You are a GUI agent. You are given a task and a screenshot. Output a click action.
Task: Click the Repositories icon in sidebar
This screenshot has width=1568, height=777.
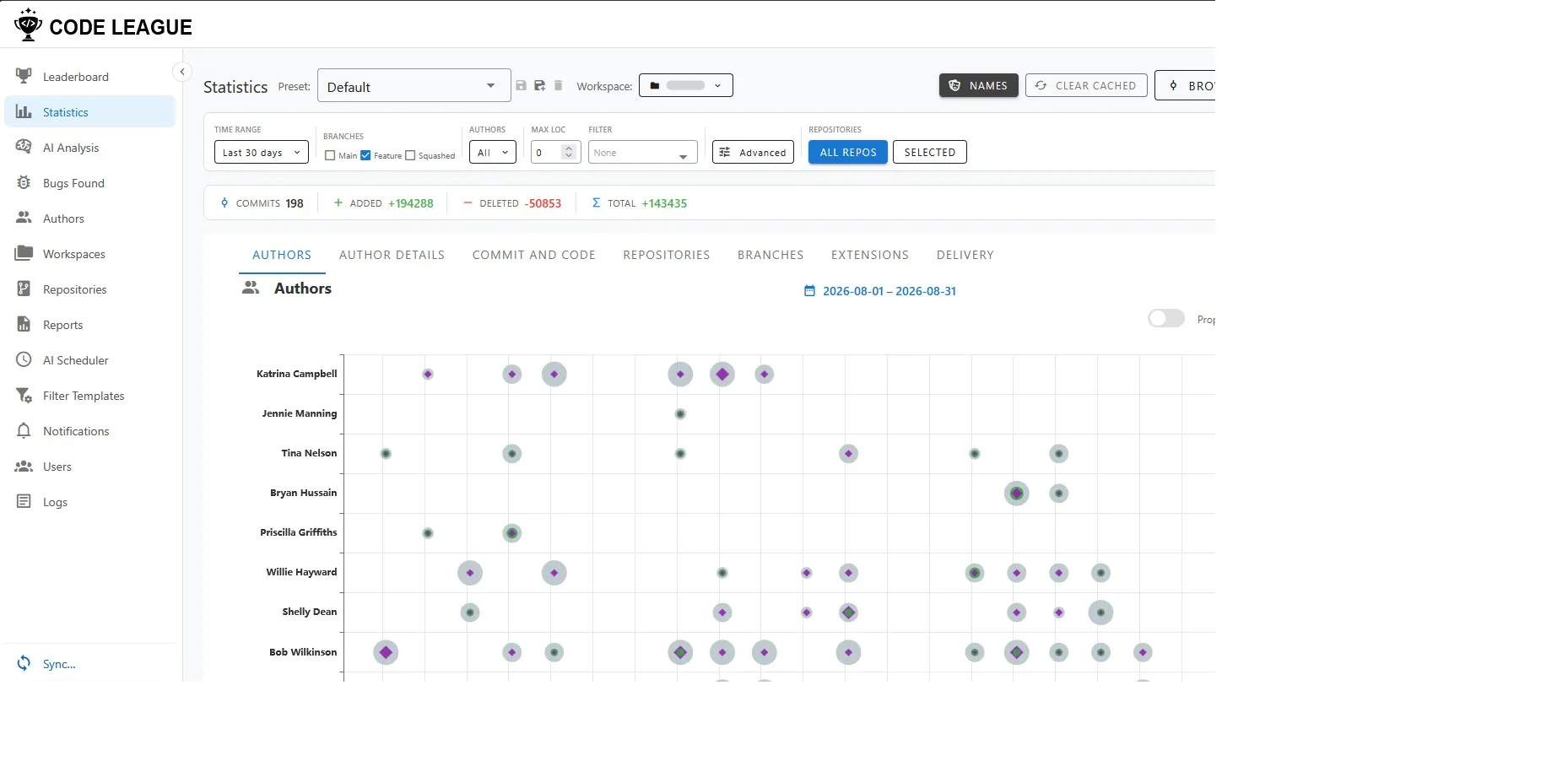tap(24, 289)
